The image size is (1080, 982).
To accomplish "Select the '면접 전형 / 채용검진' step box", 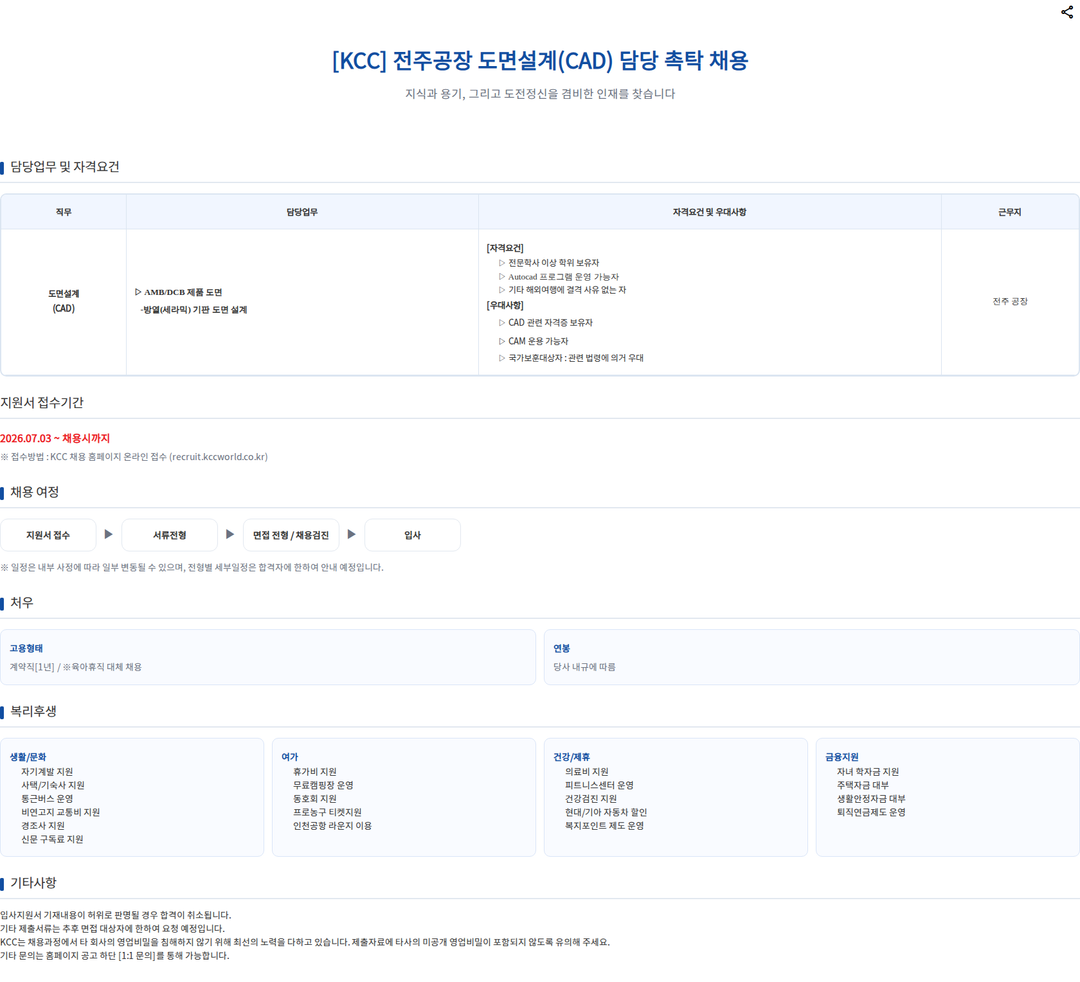I will [291, 535].
